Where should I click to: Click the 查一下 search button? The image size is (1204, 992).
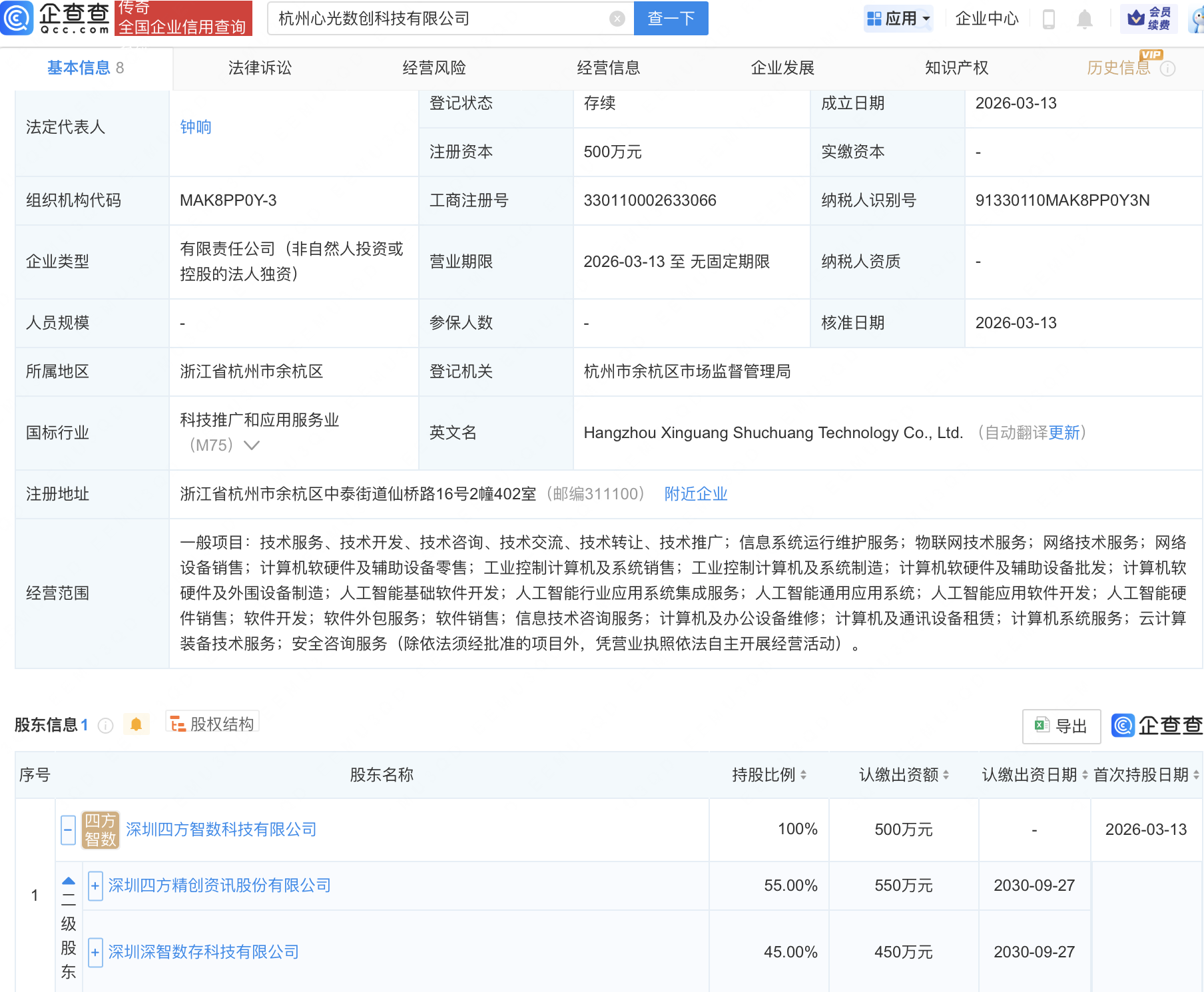pyautogui.click(x=670, y=19)
